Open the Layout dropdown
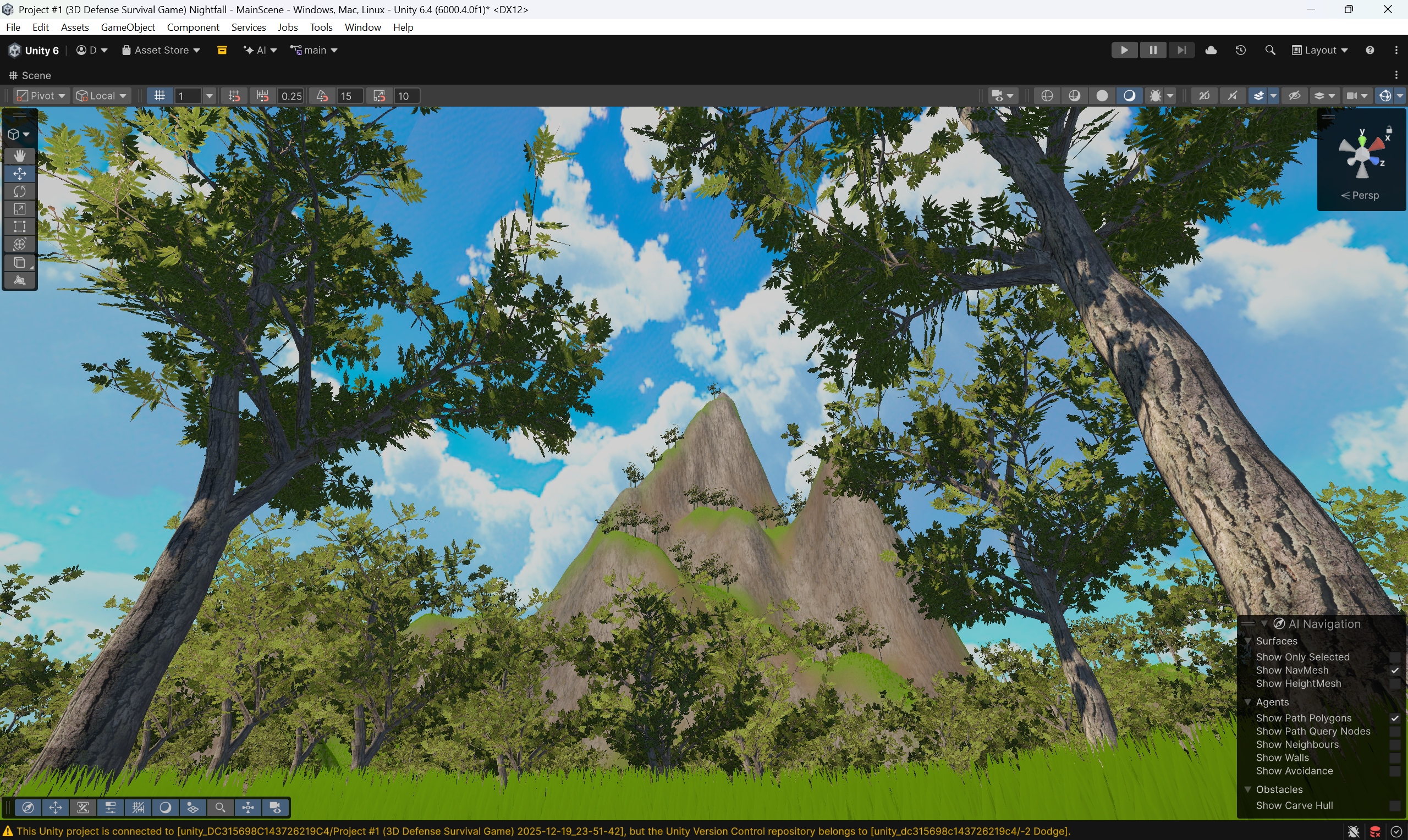The width and height of the screenshot is (1408, 840). coord(1319,50)
